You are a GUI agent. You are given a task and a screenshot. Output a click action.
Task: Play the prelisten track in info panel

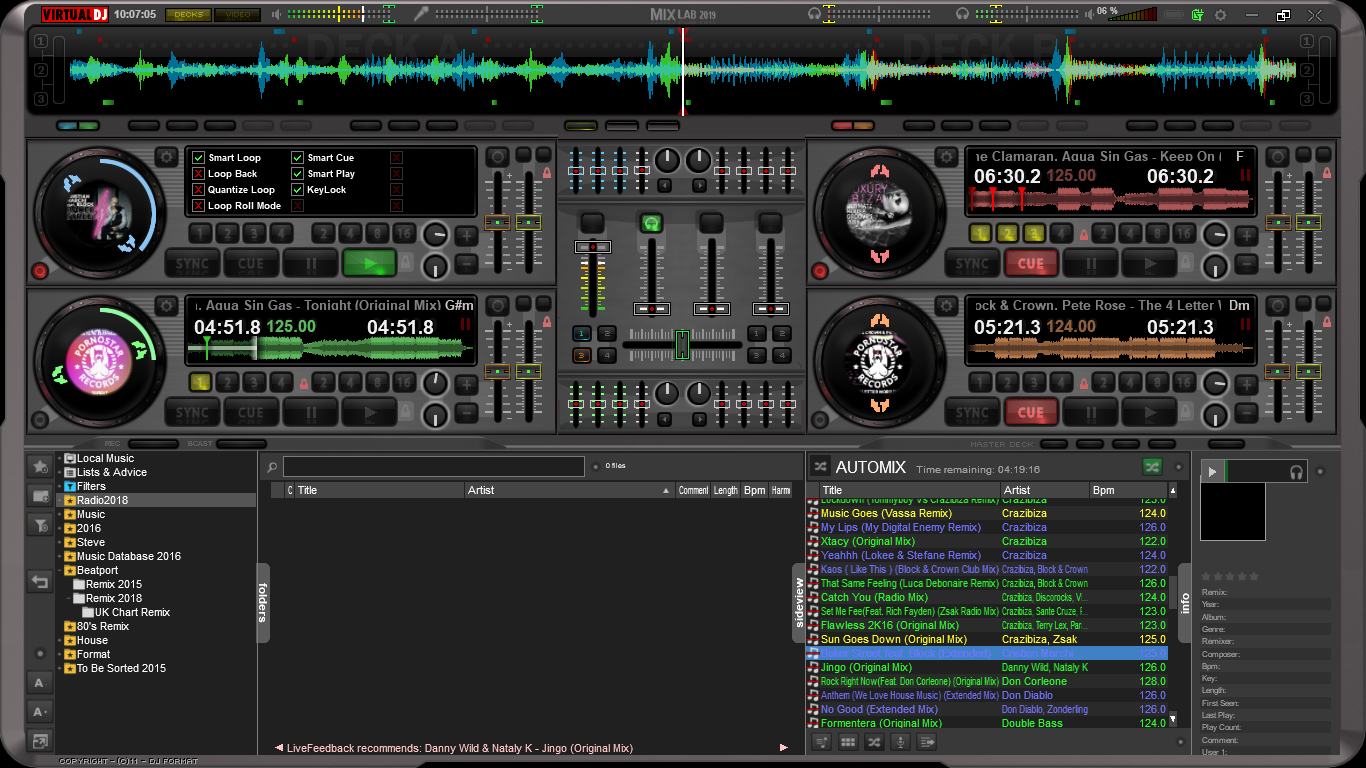(x=1212, y=472)
